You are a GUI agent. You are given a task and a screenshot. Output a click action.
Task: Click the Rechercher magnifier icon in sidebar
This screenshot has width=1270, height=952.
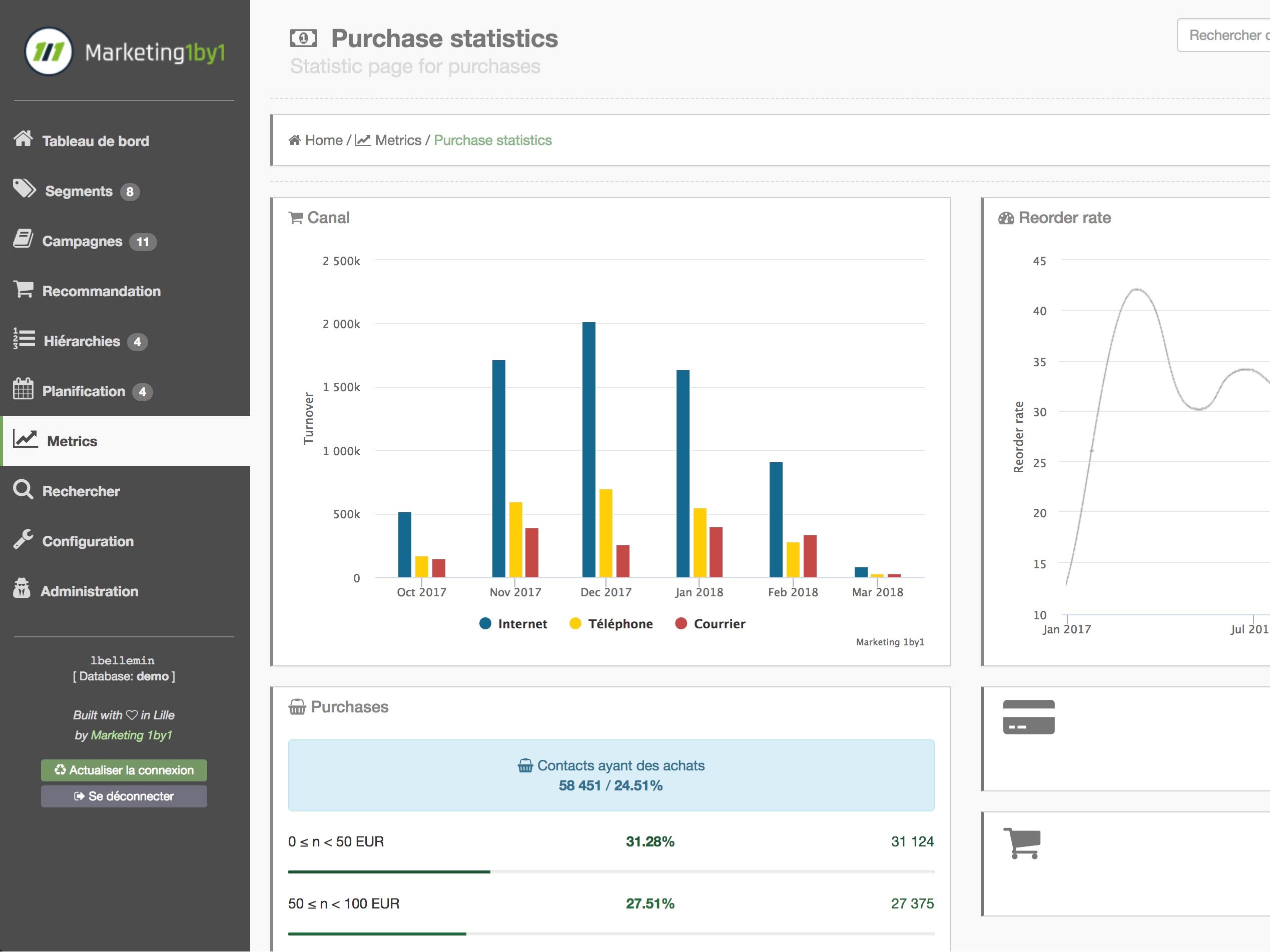click(23, 490)
